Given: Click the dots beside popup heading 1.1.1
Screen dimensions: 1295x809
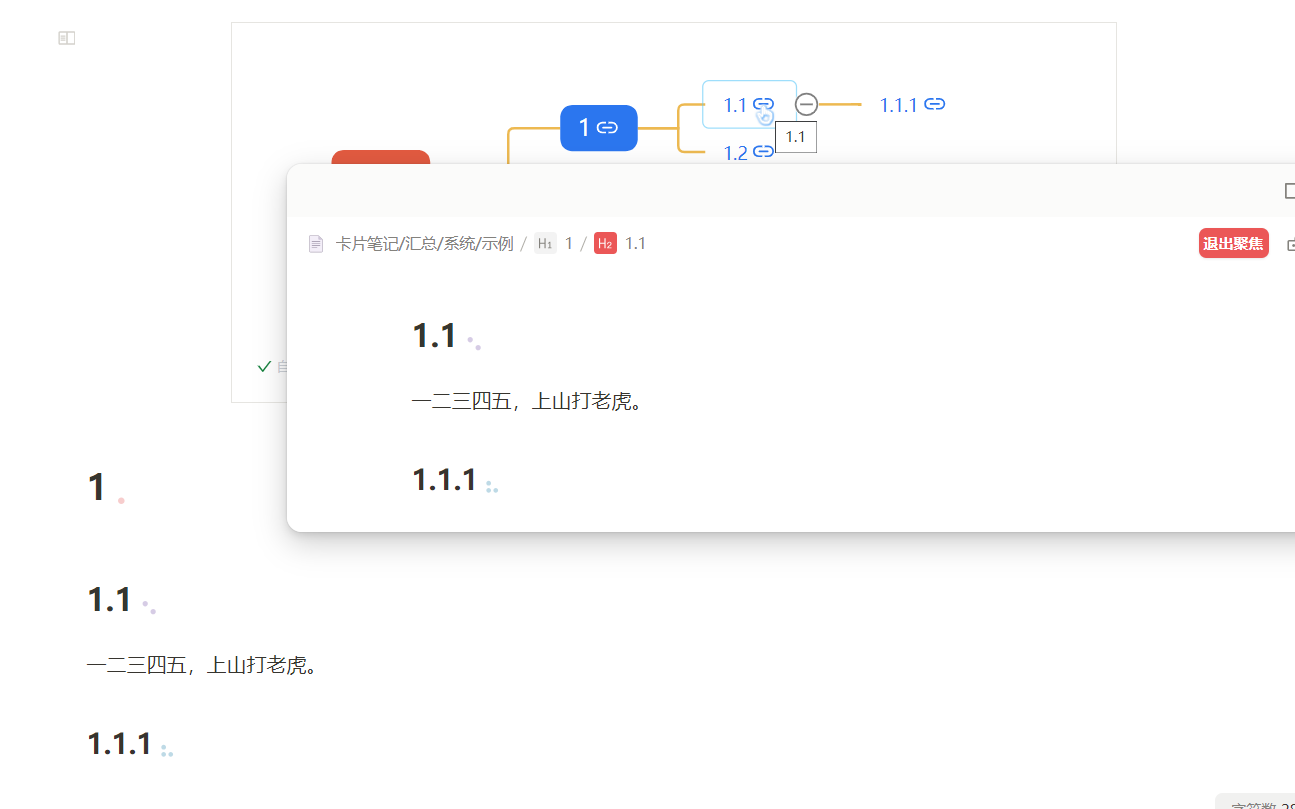Looking at the screenshot, I should point(491,487).
